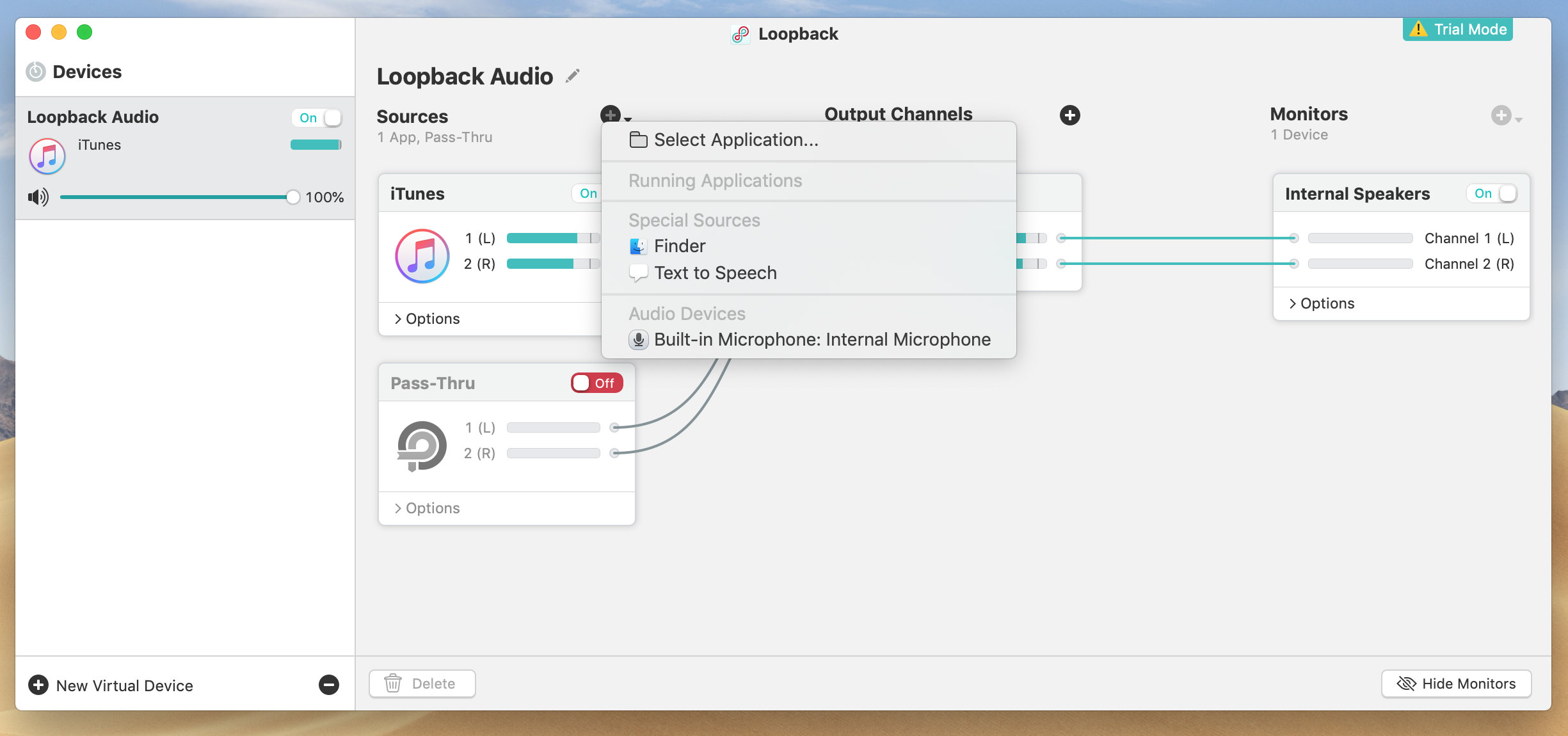The height and width of the screenshot is (736, 1568).
Task: Click the iTunes 2 (R) level meter
Action: coord(553,264)
